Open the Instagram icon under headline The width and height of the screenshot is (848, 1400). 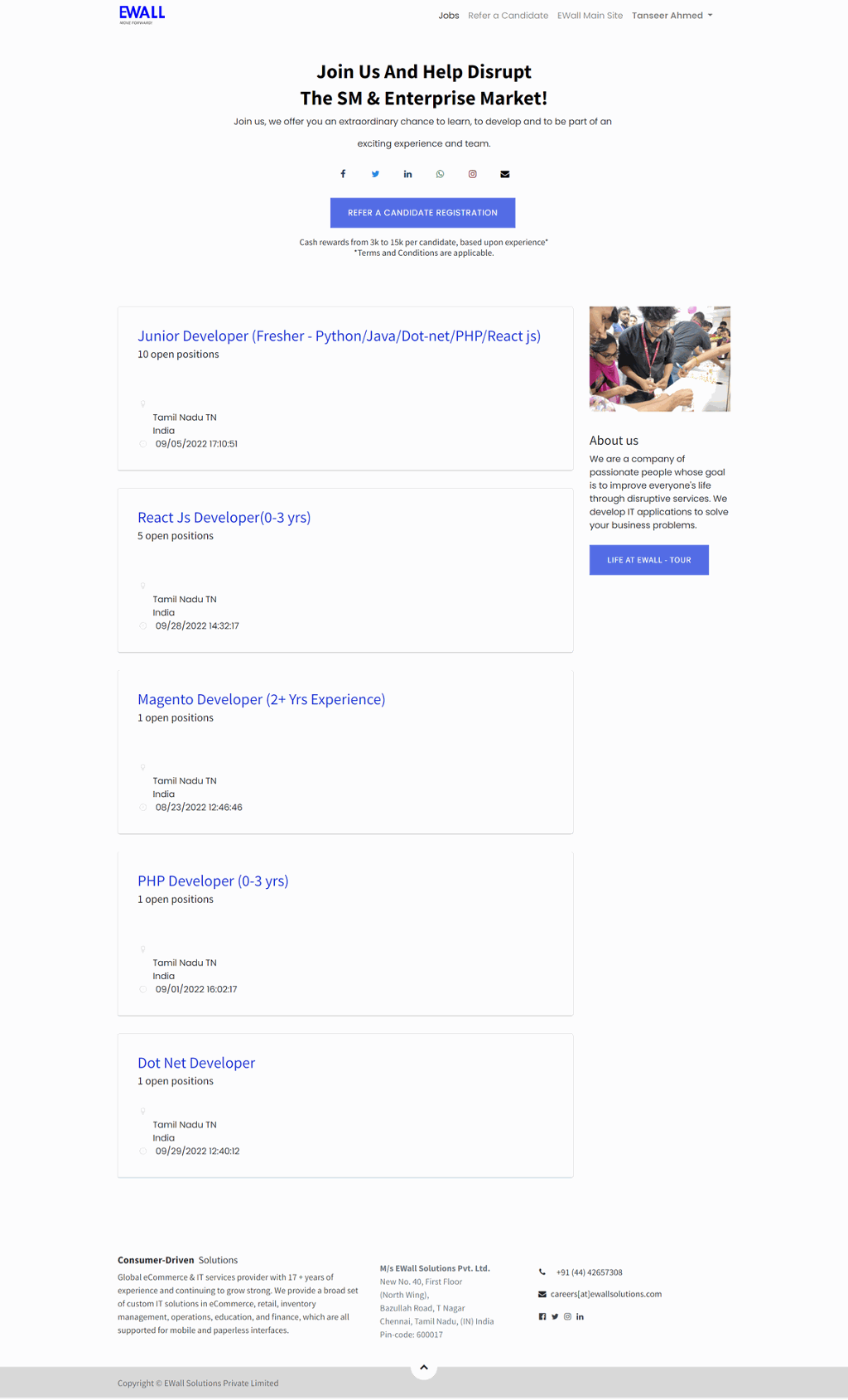[x=472, y=174]
